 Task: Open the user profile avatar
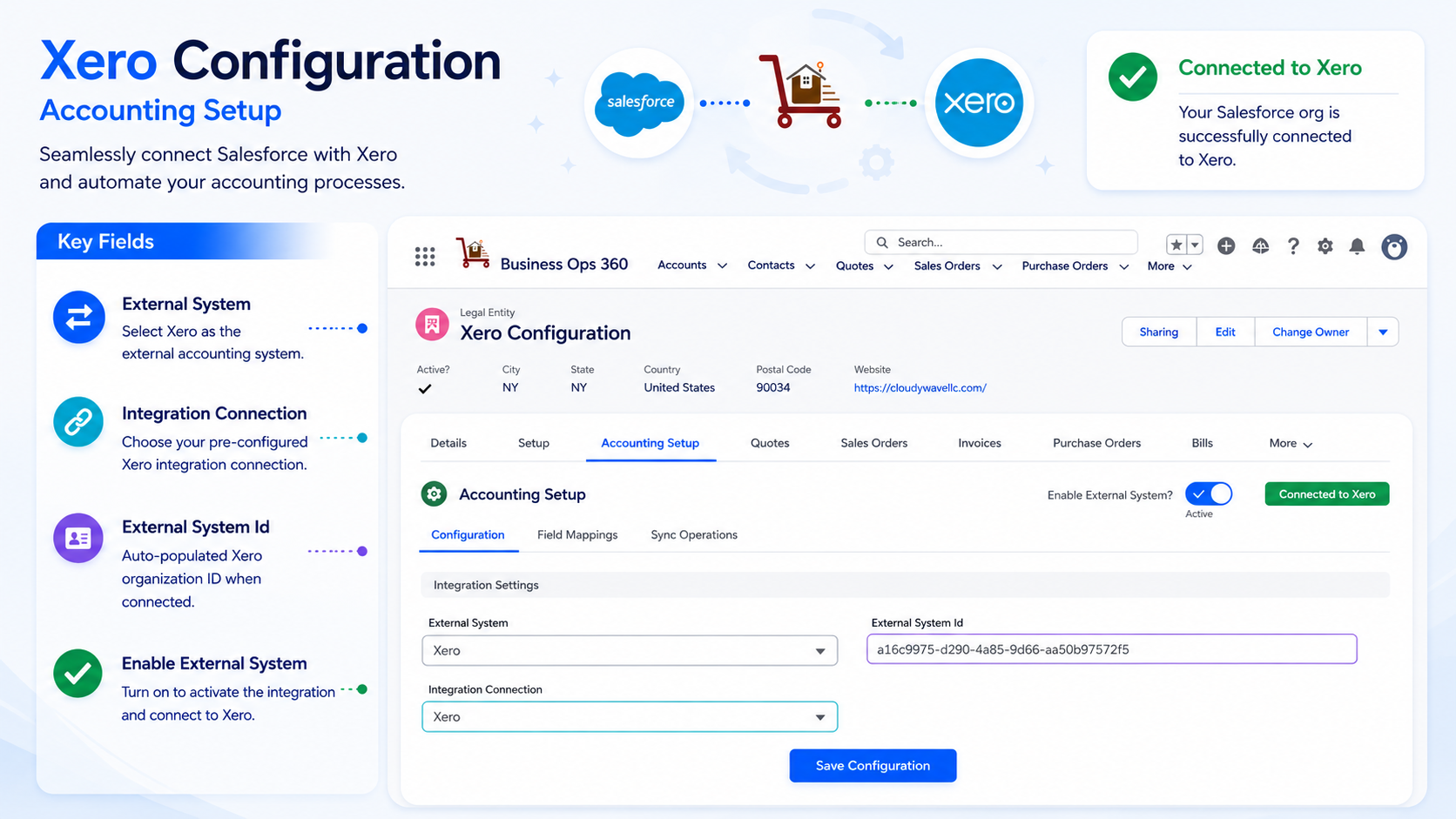tap(1394, 247)
